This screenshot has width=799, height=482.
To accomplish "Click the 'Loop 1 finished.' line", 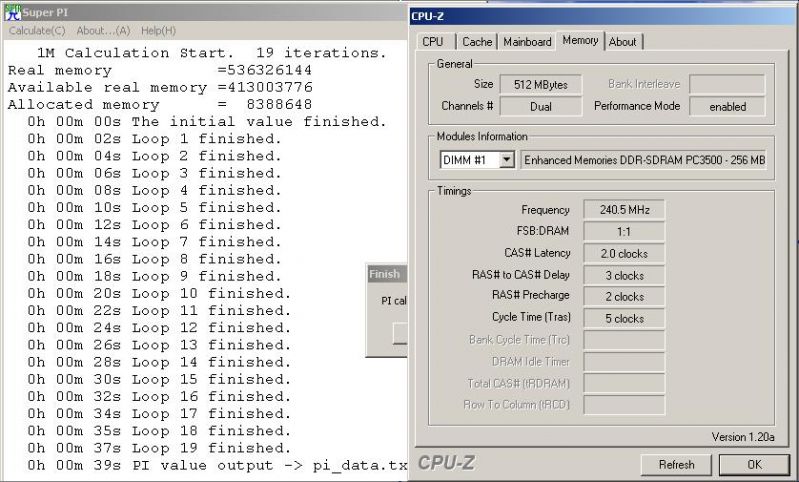I will (154, 139).
